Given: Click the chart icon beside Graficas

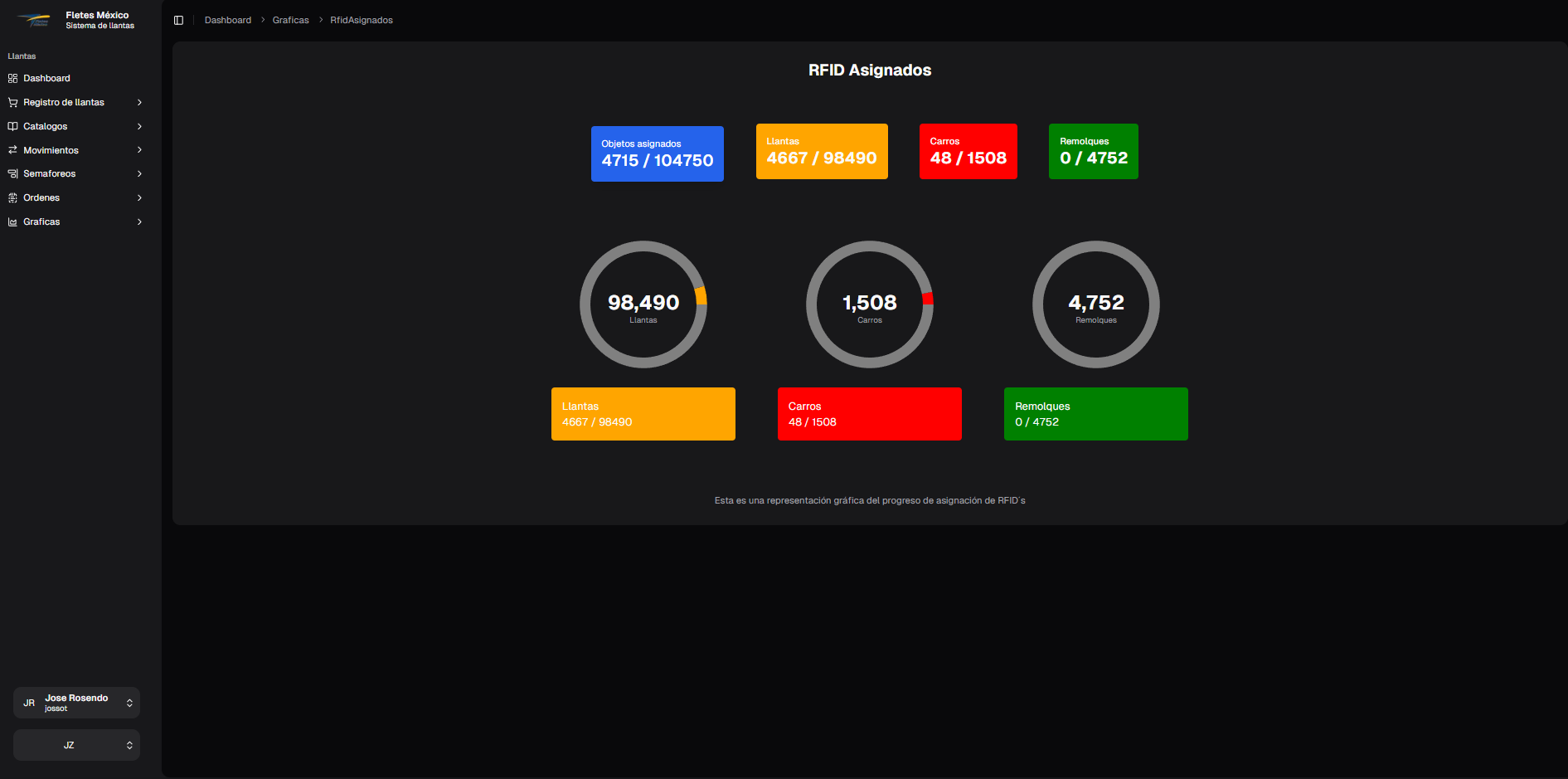Looking at the screenshot, I should coord(12,222).
